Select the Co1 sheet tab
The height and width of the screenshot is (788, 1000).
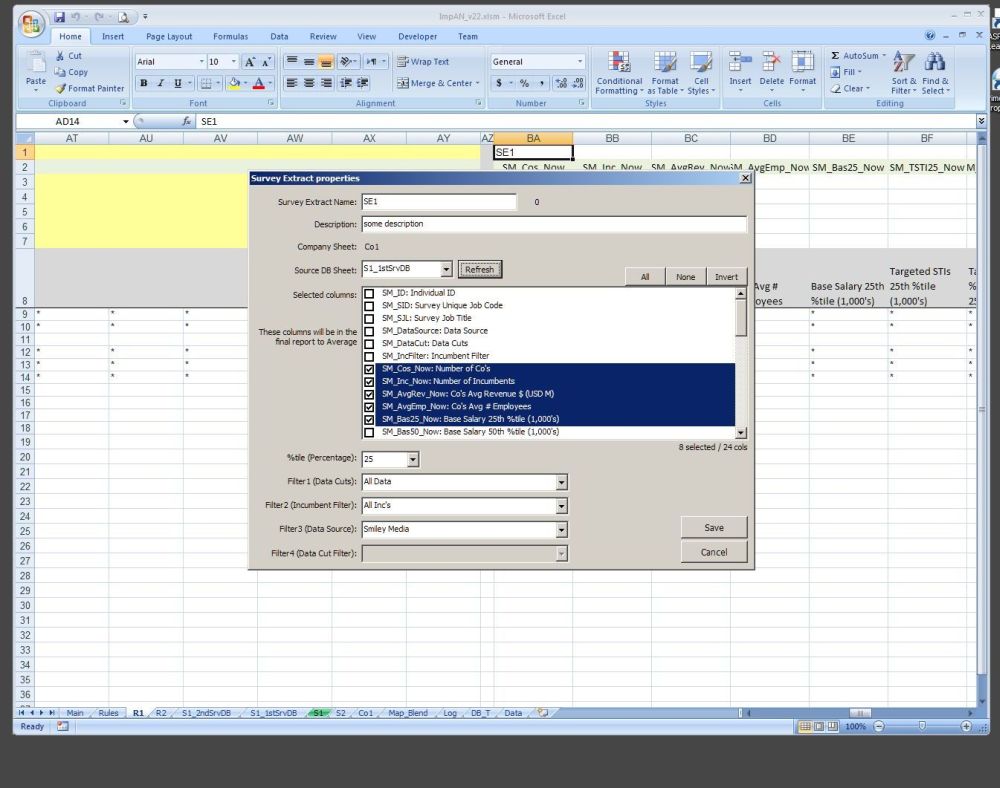click(367, 713)
